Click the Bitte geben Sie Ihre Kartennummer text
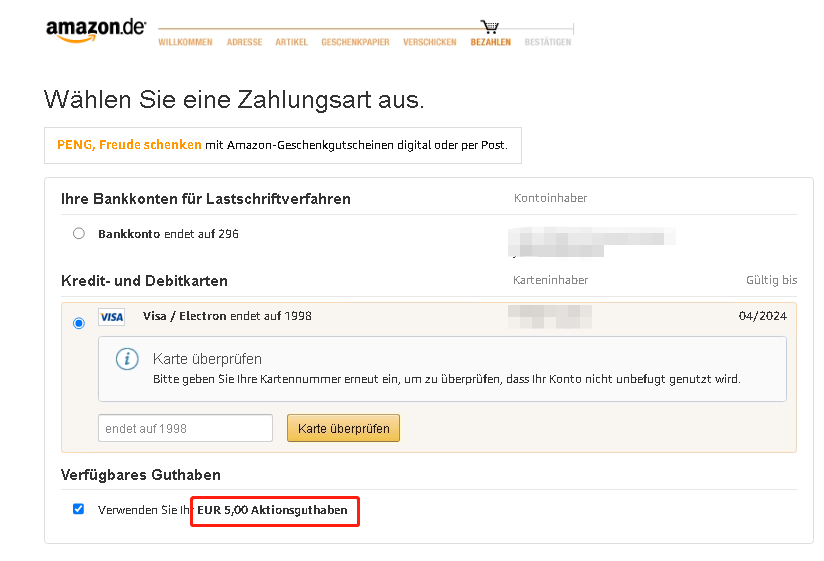824x561 pixels. tap(447, 379)
